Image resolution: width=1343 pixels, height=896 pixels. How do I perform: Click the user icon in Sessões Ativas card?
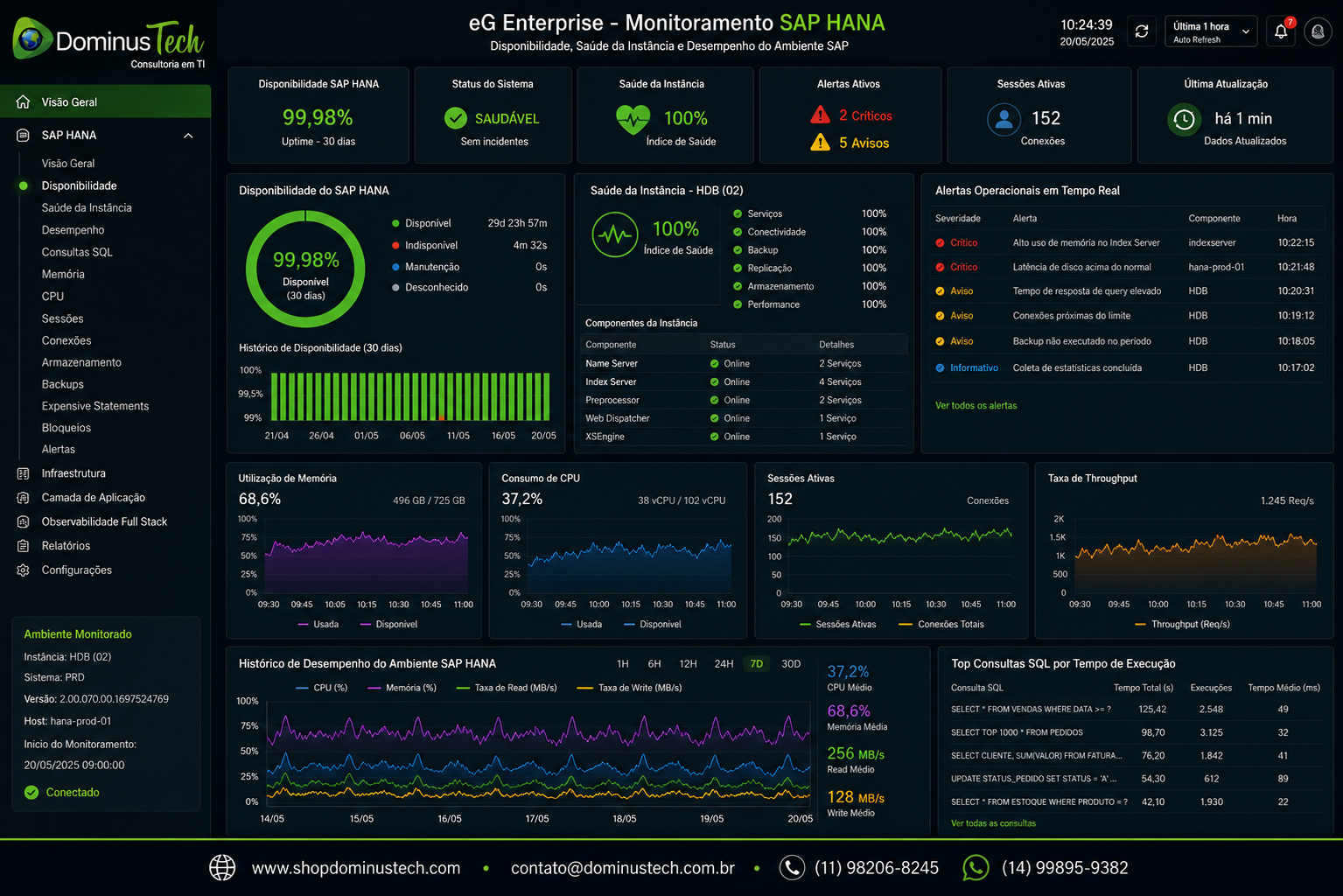coord(1004,119)
